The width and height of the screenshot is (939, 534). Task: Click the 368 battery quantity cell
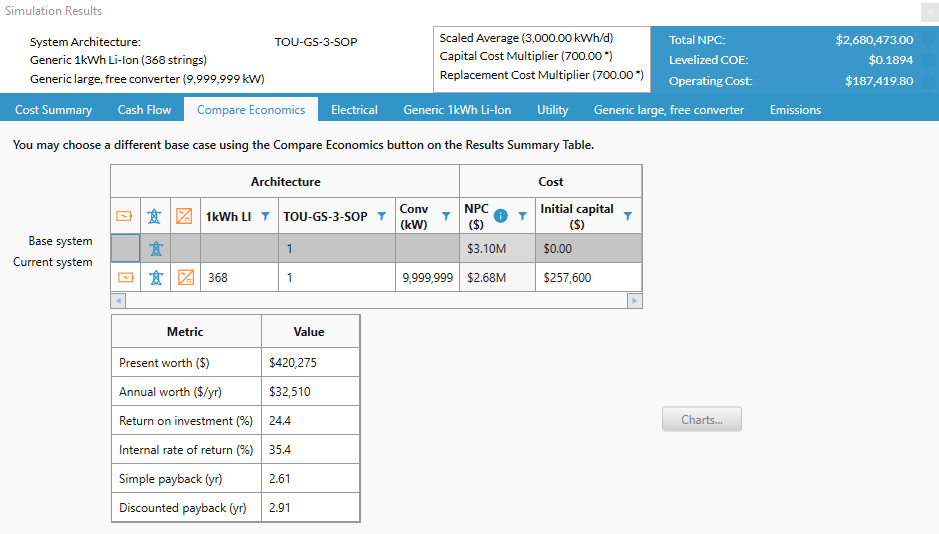[x=240, y=277]
